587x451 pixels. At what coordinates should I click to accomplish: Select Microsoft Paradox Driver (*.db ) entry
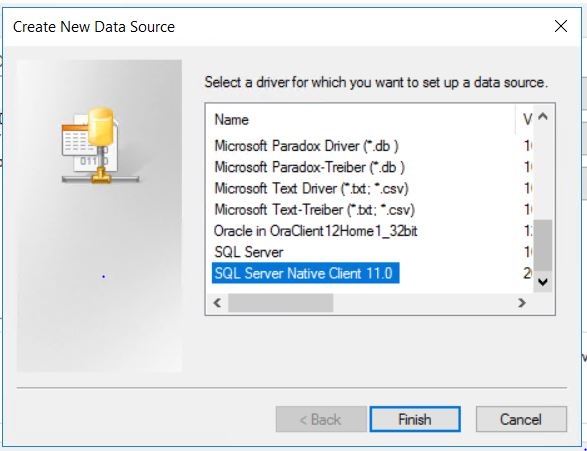pyautogui.click(x=306, y=146)
